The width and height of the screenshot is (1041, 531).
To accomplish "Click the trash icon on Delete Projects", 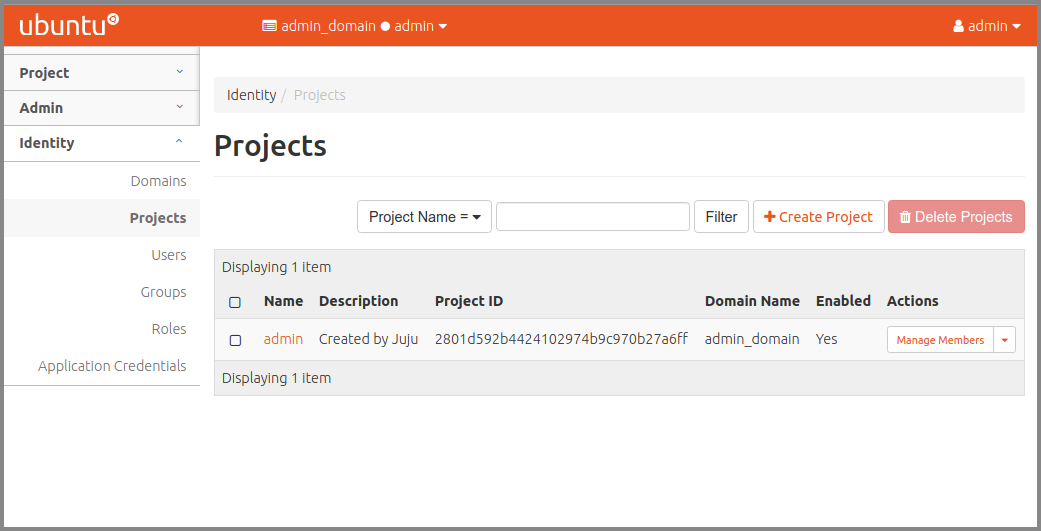I will [x=905, y=217].
